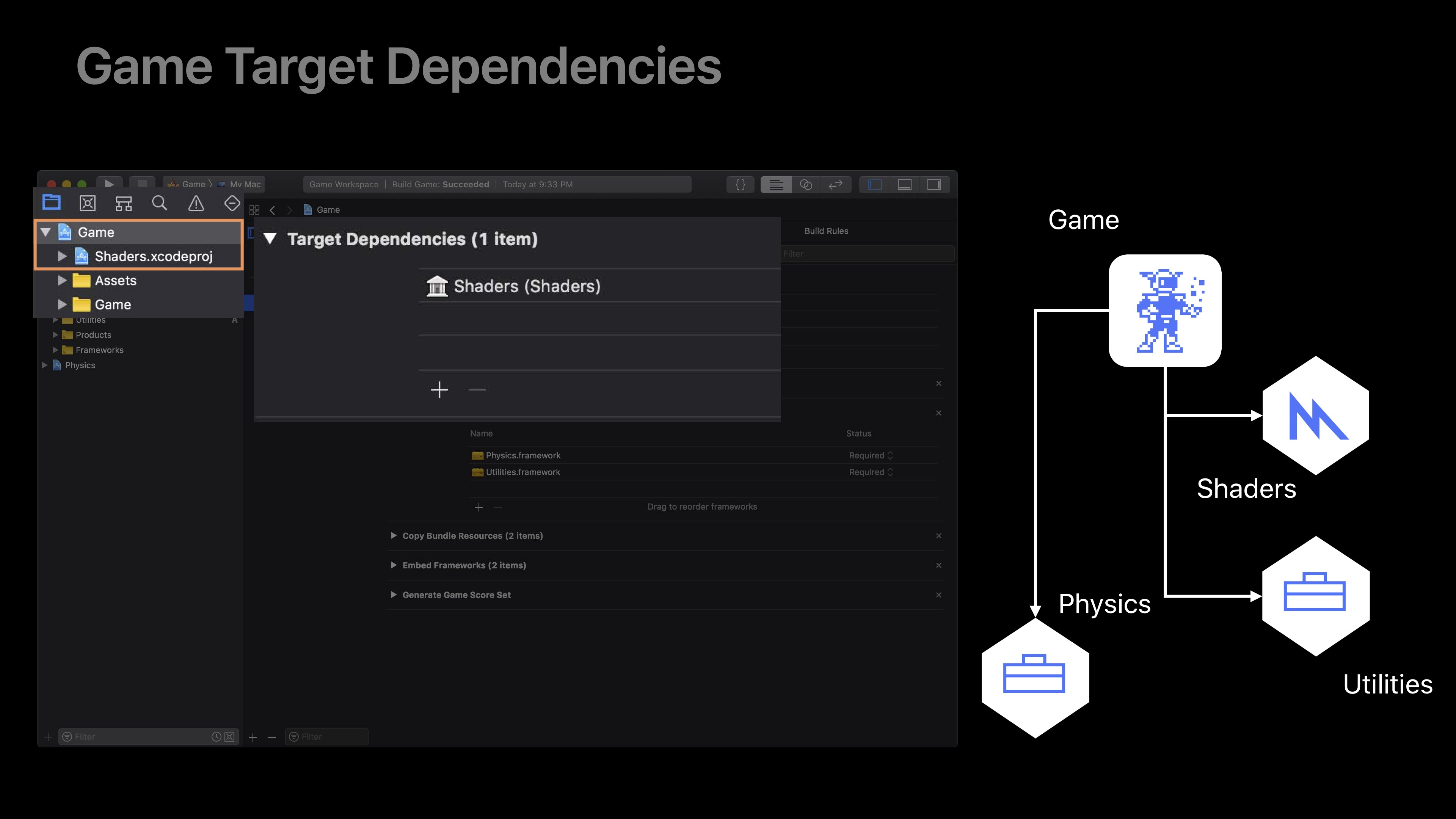Open the Symbol navigator hierarchy icon

point(124,203)
